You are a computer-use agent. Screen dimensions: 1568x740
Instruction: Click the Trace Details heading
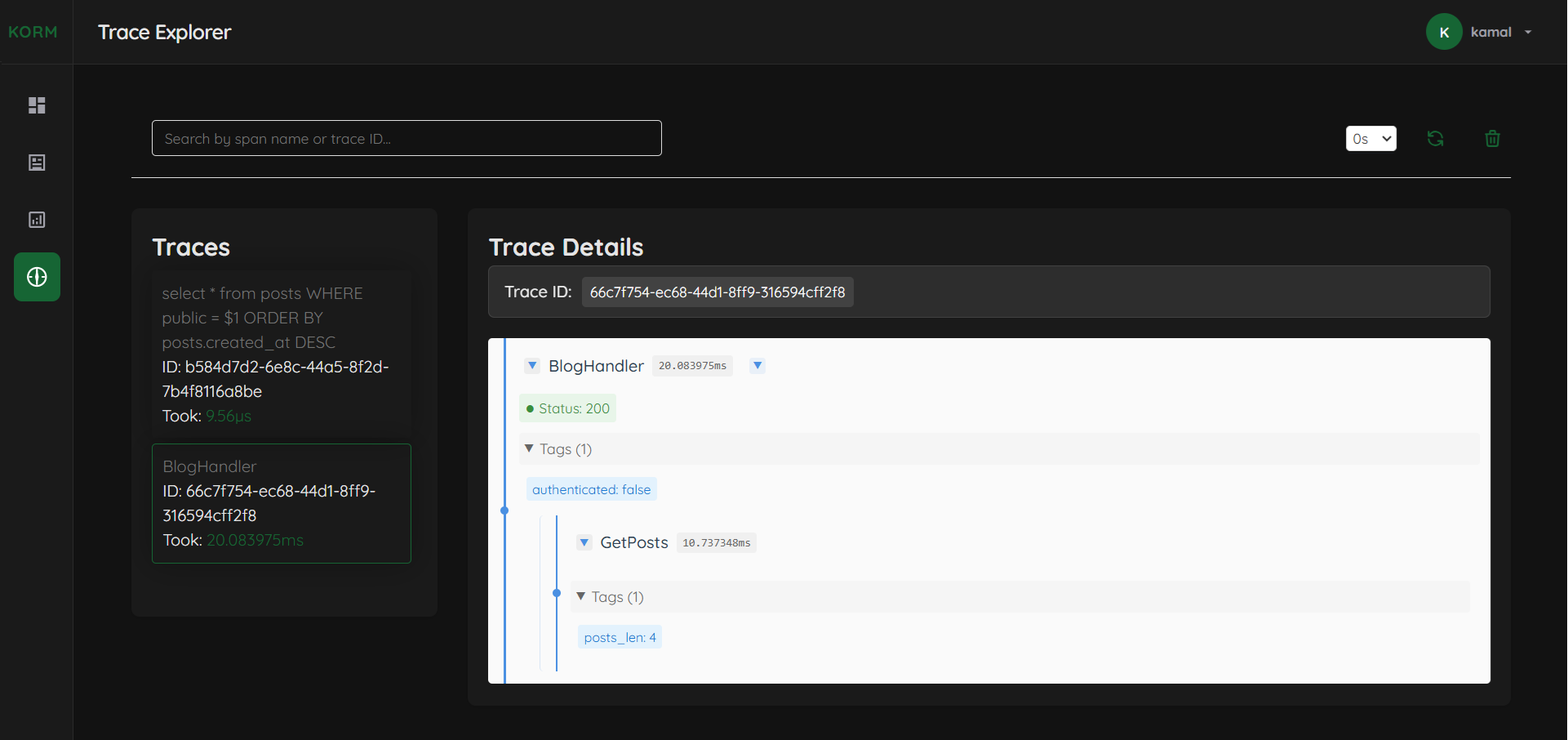566,247
